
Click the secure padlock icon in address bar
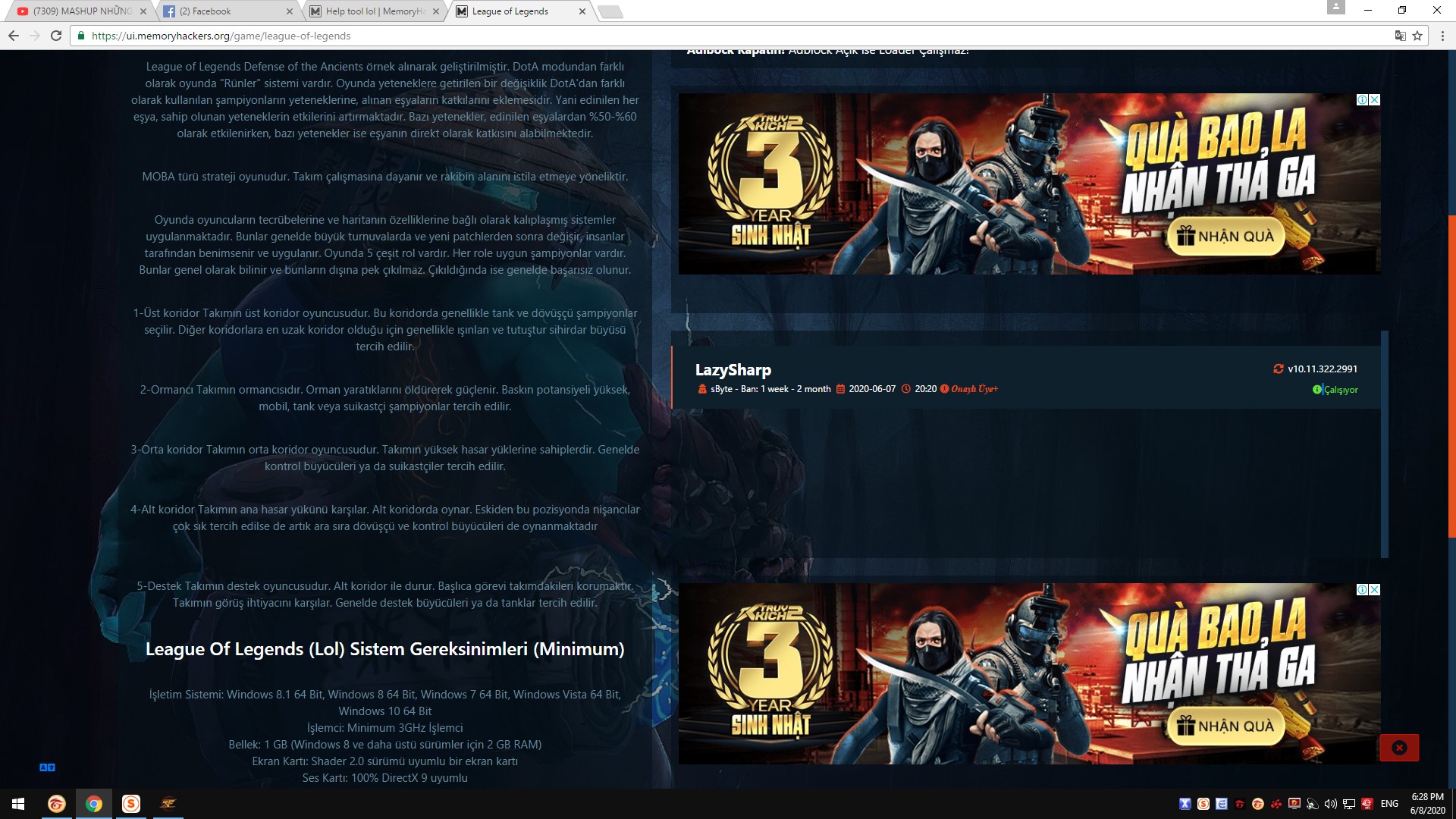pyautogui.click(x=81, y=36)
